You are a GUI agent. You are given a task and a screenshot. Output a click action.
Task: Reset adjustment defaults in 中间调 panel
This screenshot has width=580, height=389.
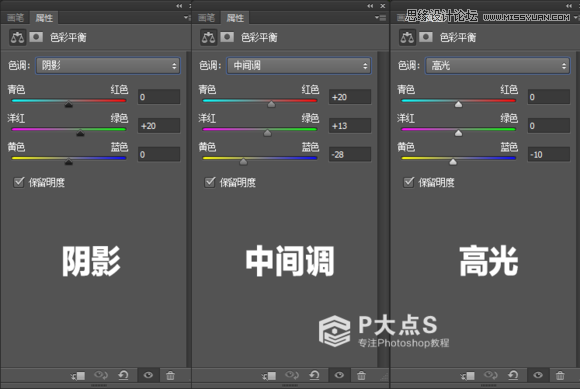314,375
